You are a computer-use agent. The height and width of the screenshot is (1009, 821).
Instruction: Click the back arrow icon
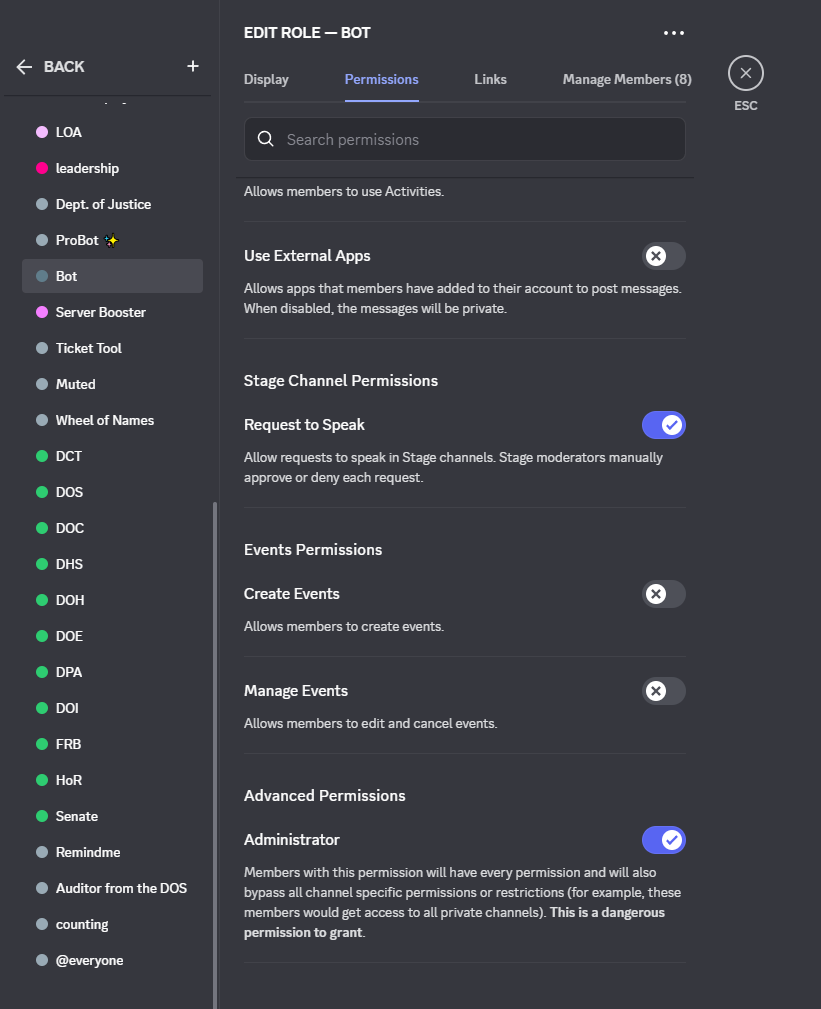pos(25,67)
